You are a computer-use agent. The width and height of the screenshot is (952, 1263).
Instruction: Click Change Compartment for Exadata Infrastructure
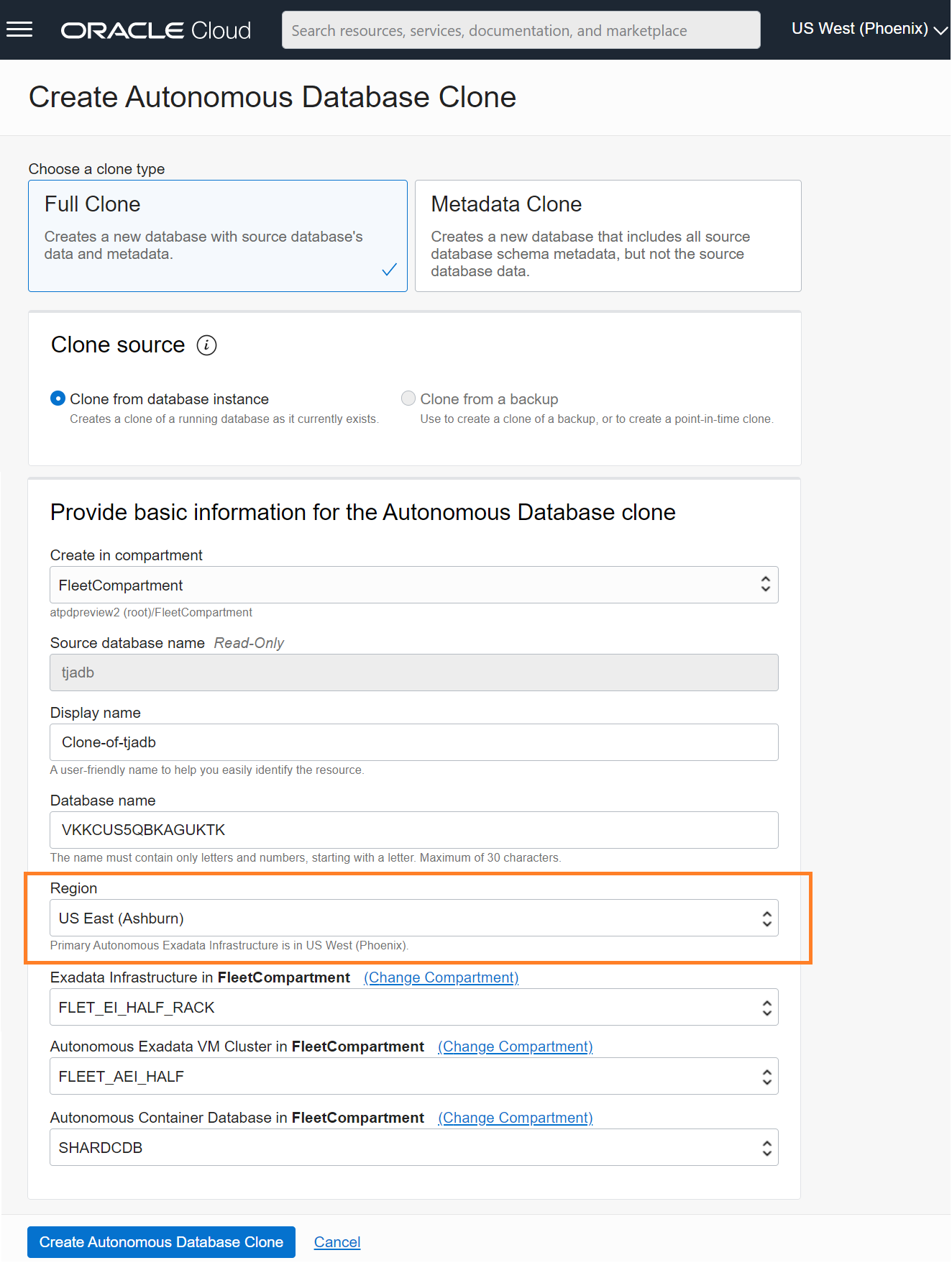[x=440, y=977]
